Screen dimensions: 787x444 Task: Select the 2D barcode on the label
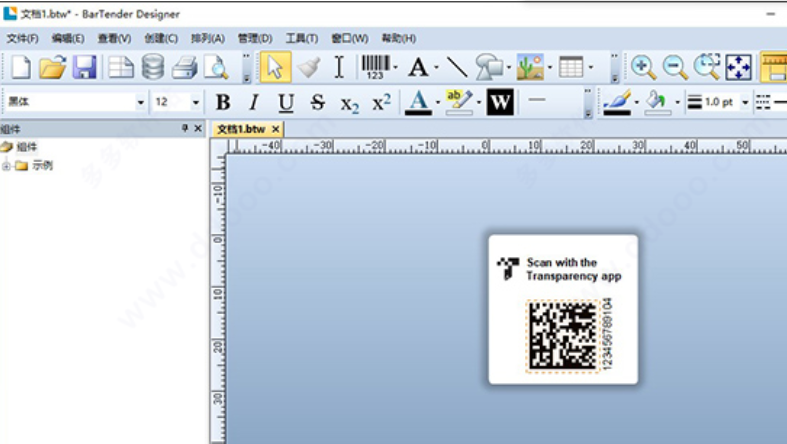(x=562, y=335)
